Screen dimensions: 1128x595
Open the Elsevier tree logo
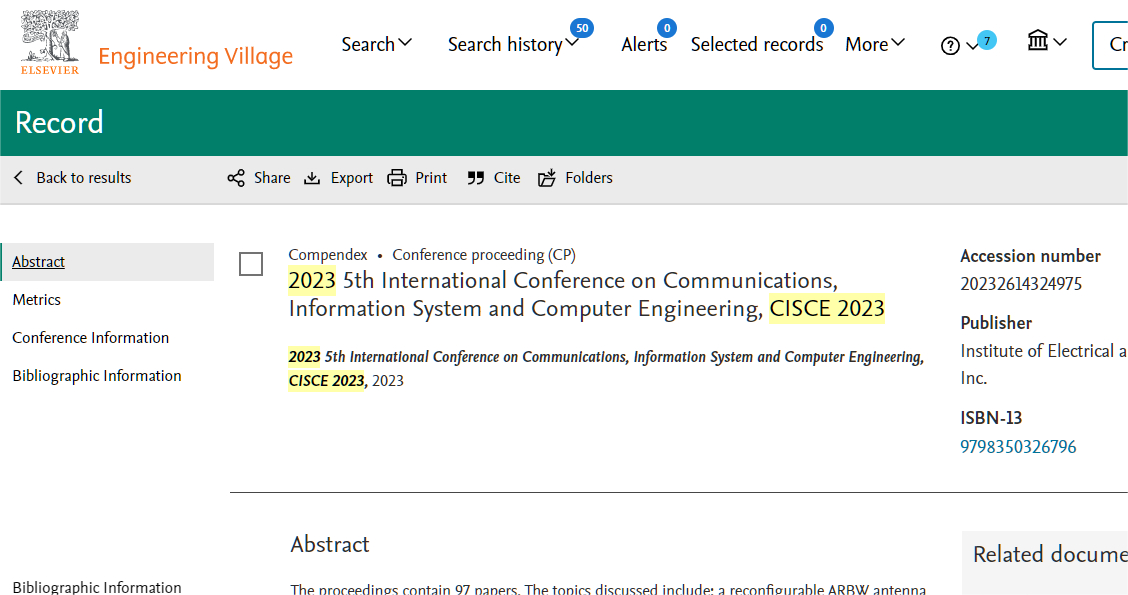(50, 42)
